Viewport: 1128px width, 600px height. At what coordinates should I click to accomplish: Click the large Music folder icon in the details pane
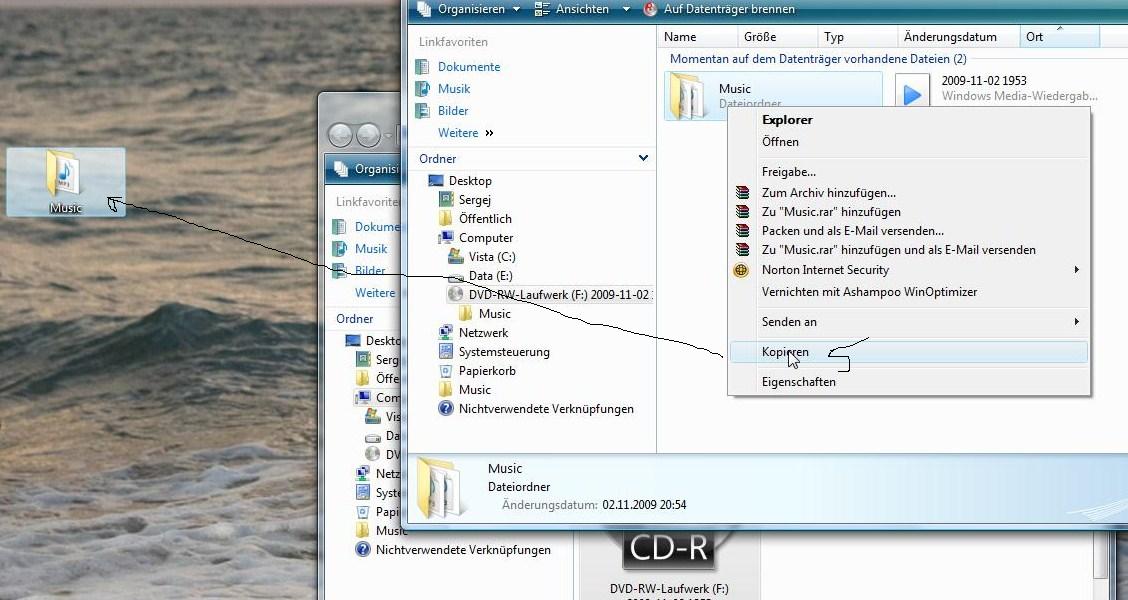(440, 486)
